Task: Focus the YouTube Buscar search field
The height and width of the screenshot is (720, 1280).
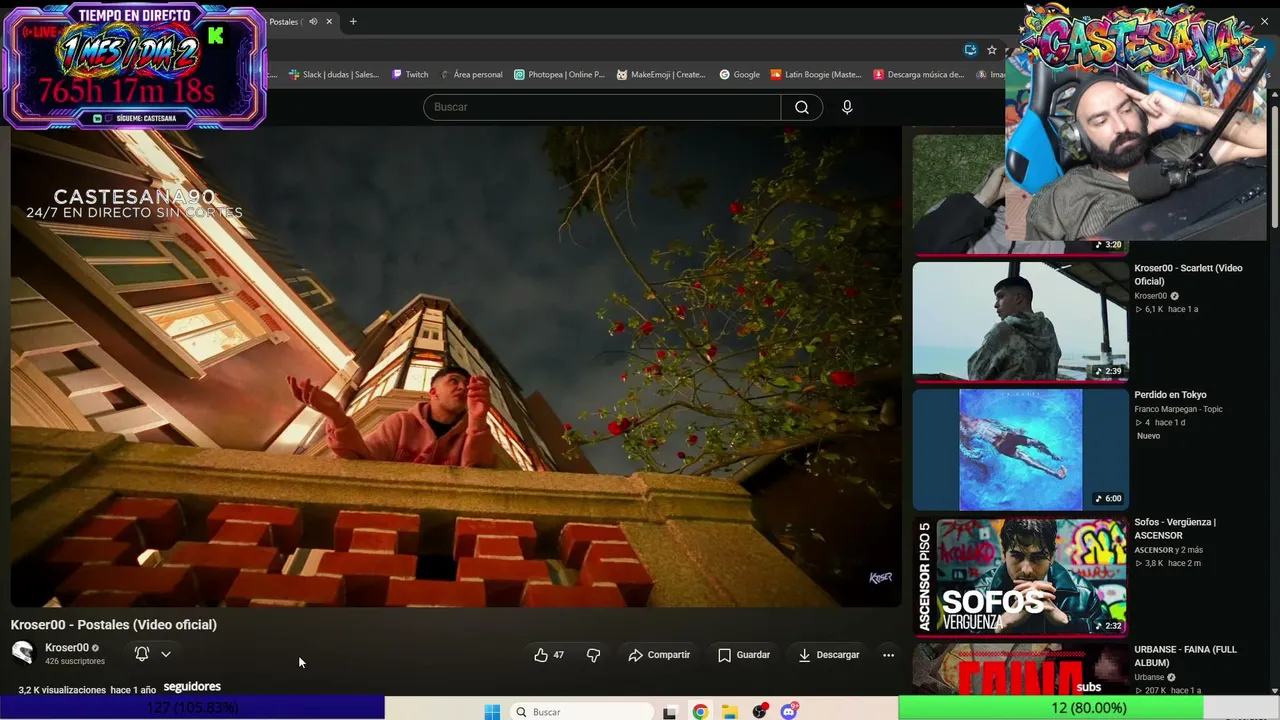Action: click(602, 107)
